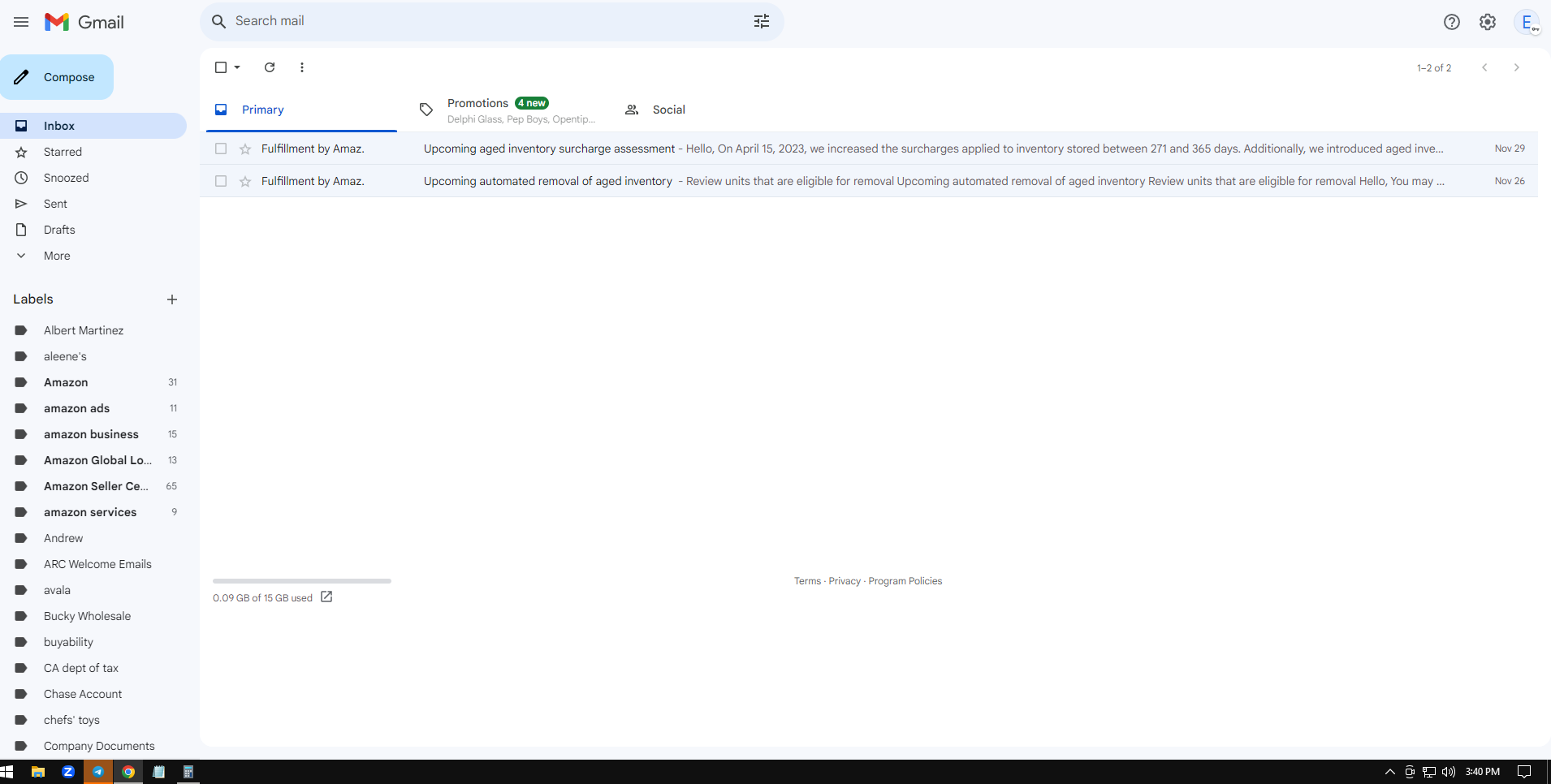Show hidden system tray icons

[1390, 772]
